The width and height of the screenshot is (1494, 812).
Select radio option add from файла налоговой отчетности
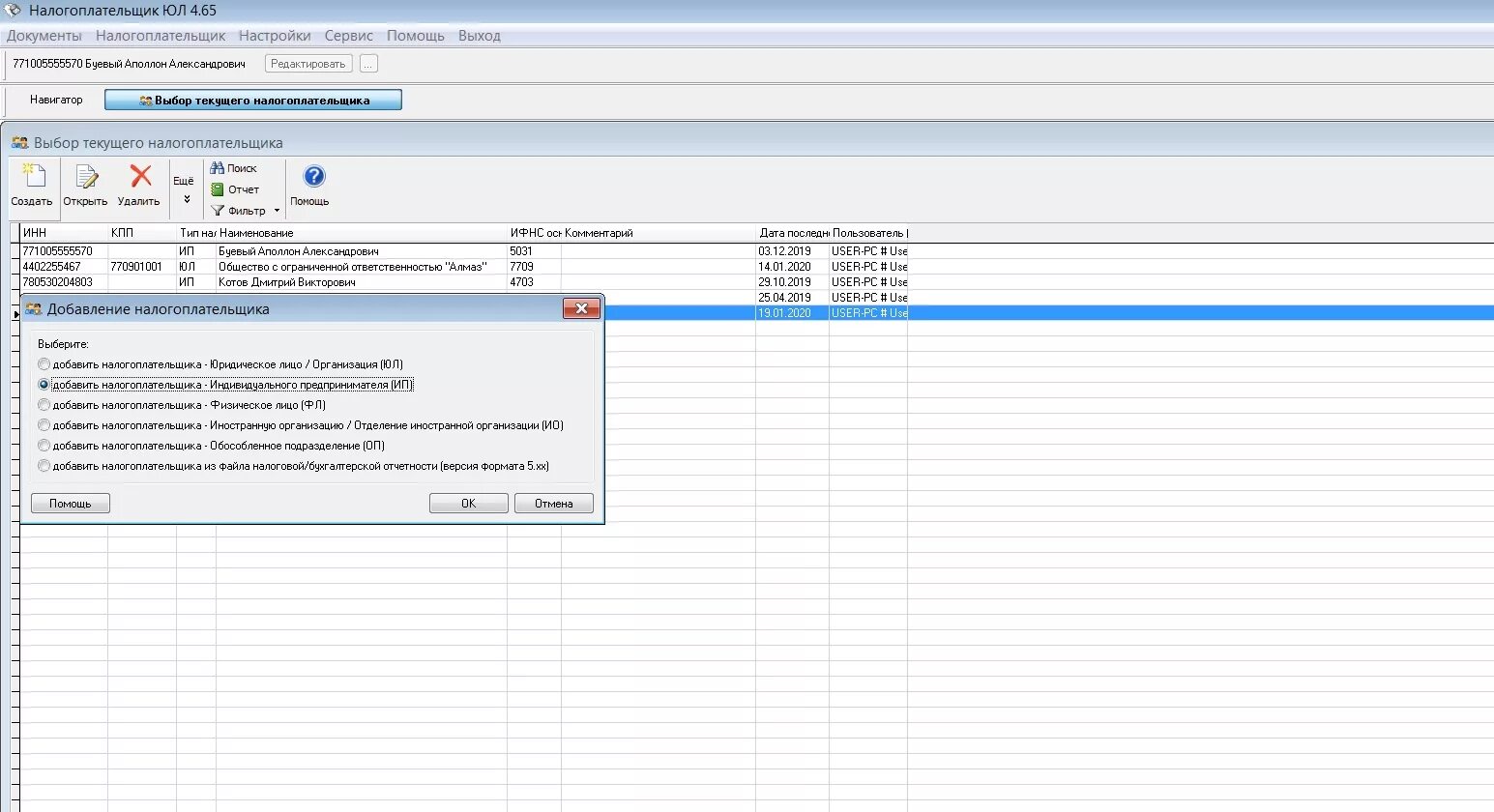point(44,466)
